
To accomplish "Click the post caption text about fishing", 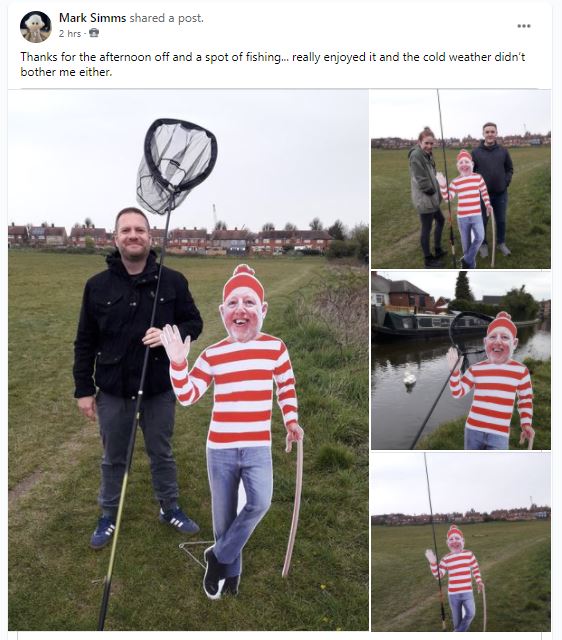I will [273, 64].
